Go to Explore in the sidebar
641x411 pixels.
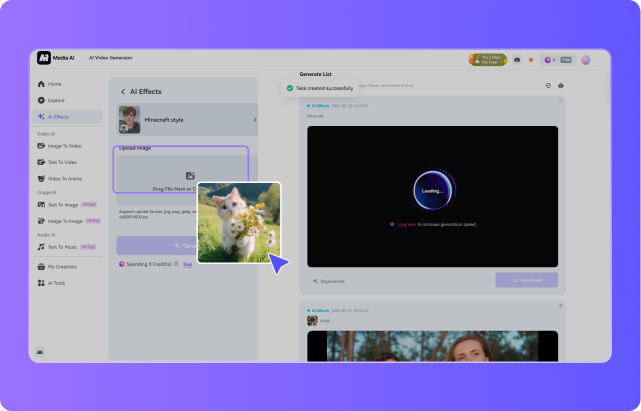[x=57, y=100]
